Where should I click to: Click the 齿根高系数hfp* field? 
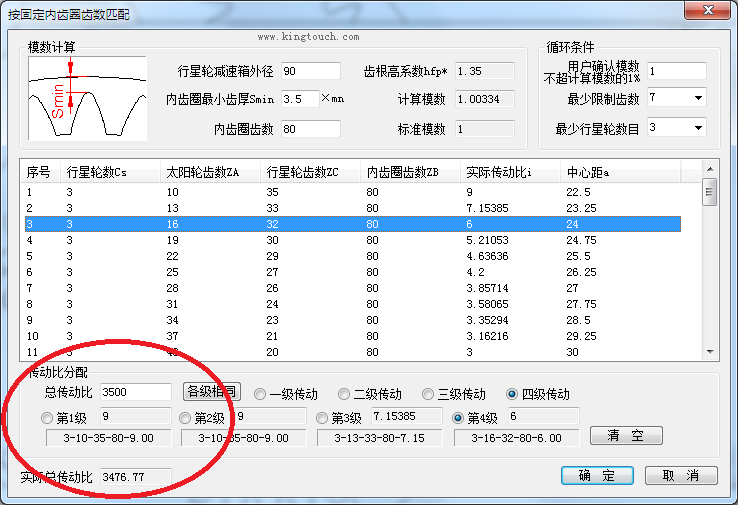[x=485, y=71]
